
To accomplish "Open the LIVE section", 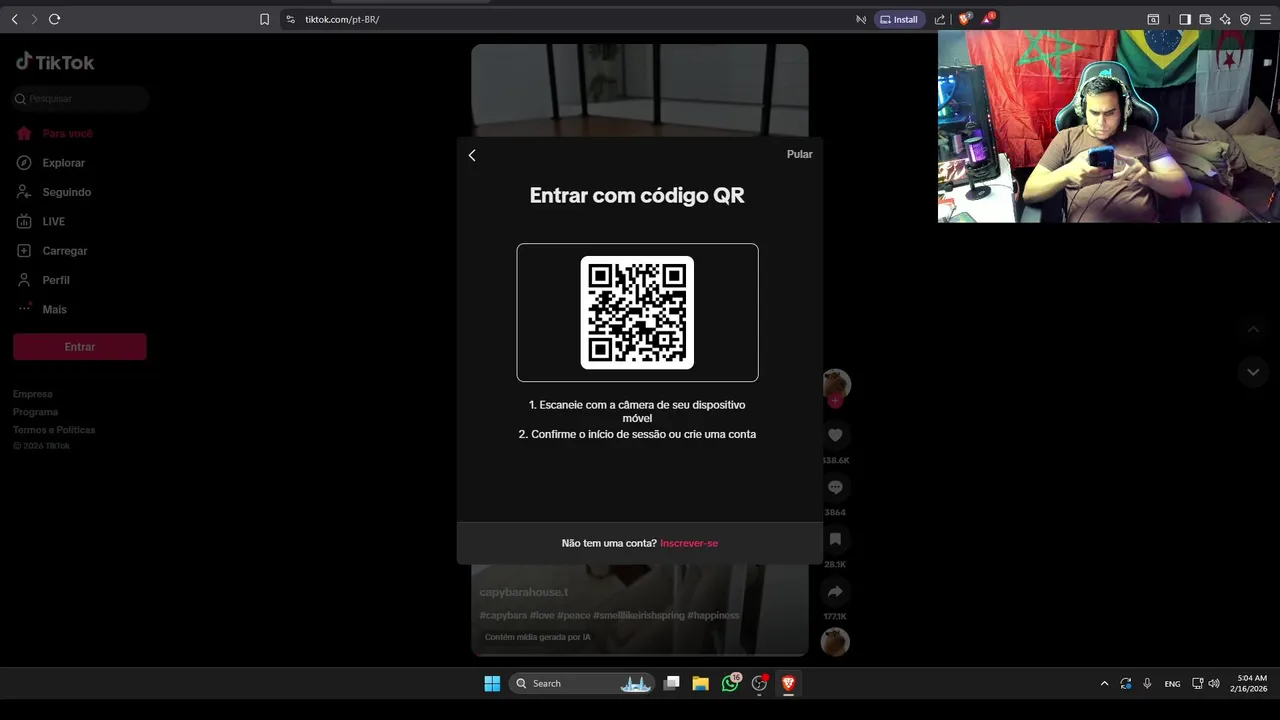I will coord(53,221).
